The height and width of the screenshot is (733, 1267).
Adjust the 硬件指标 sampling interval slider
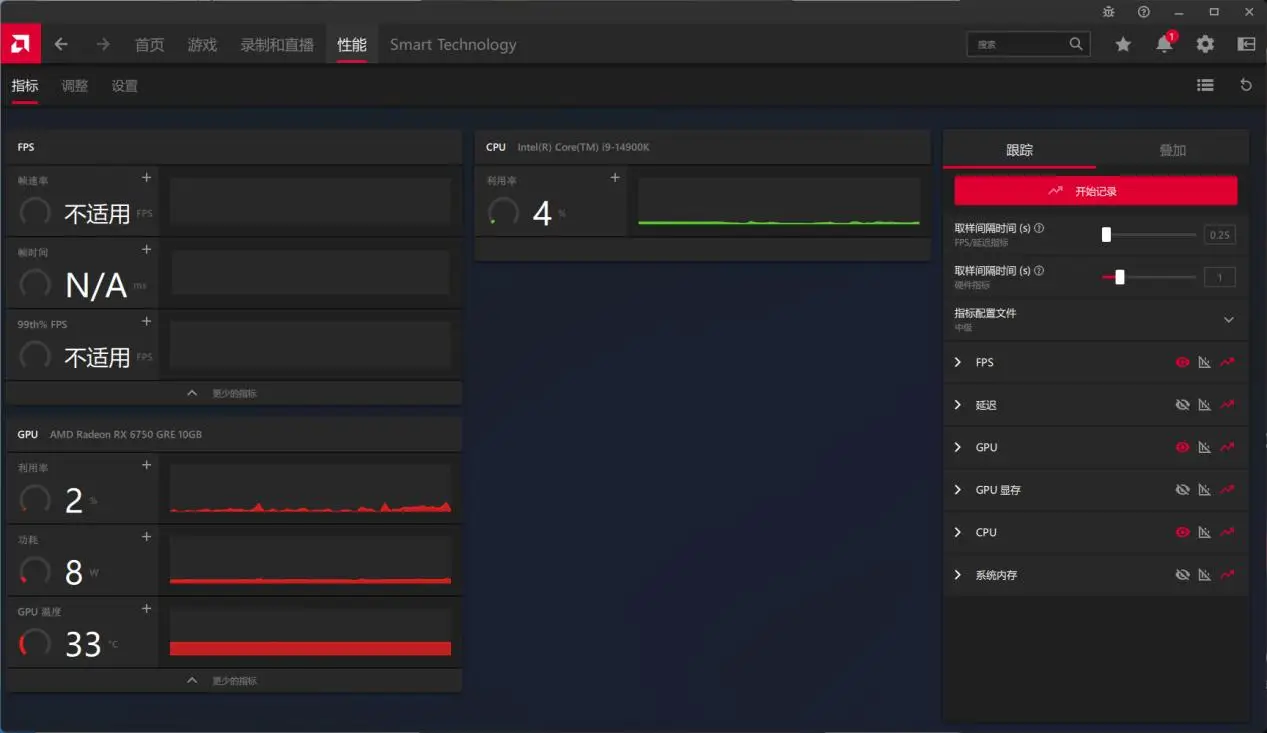pos(1120,277)
